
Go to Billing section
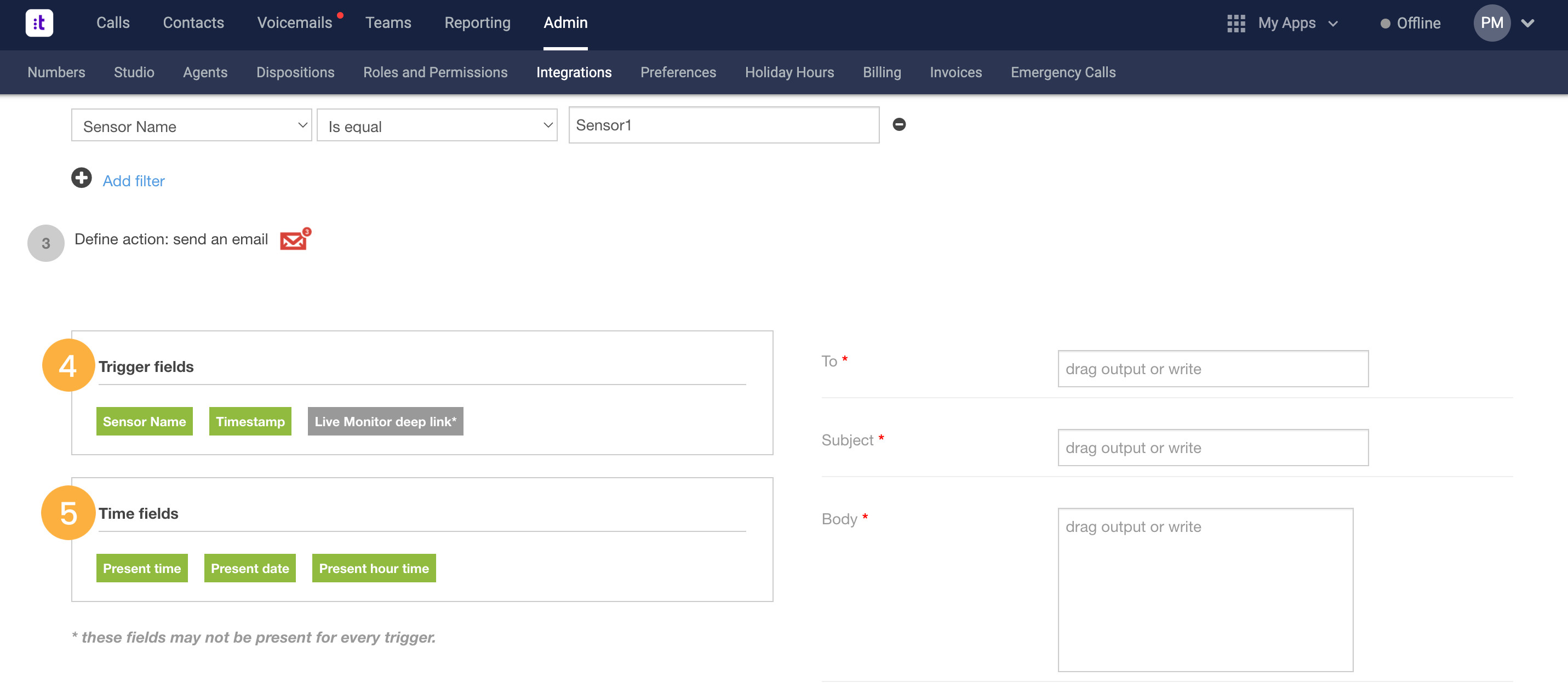882,72
